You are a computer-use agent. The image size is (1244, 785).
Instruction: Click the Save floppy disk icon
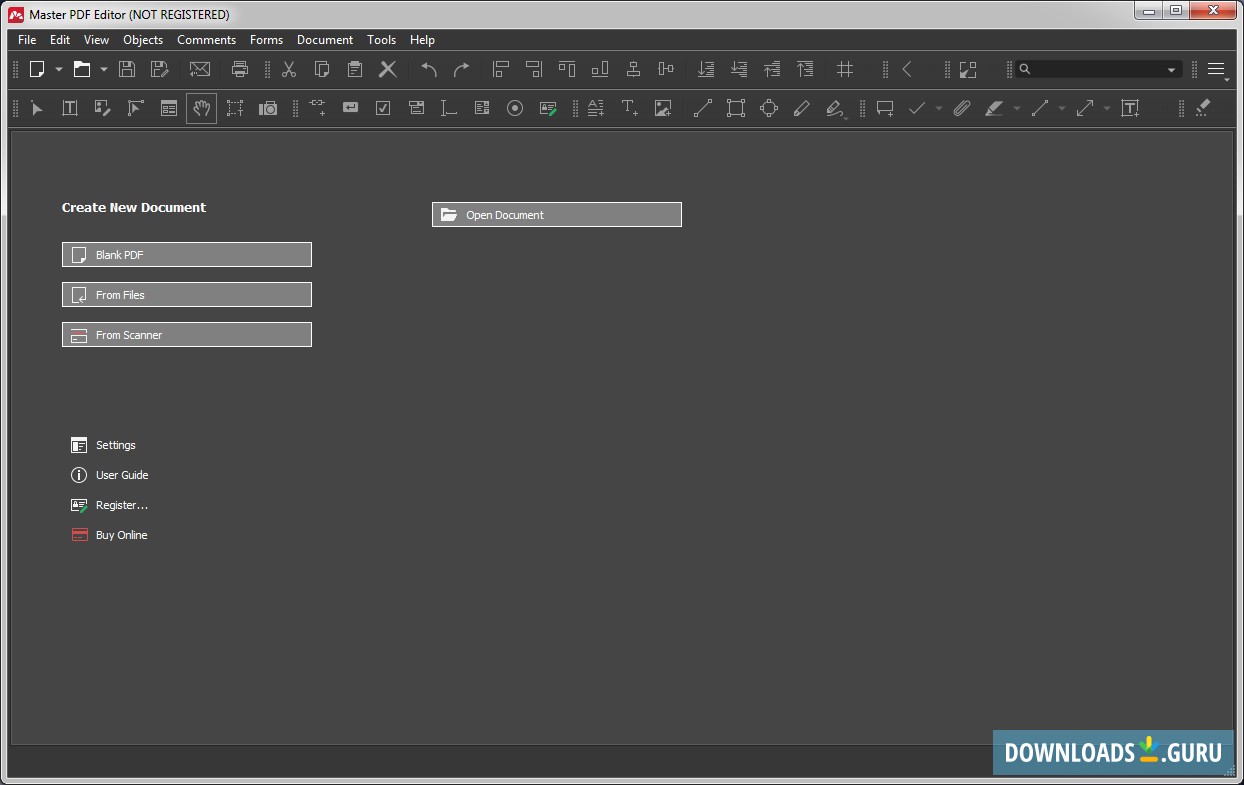tap(127, 69)
